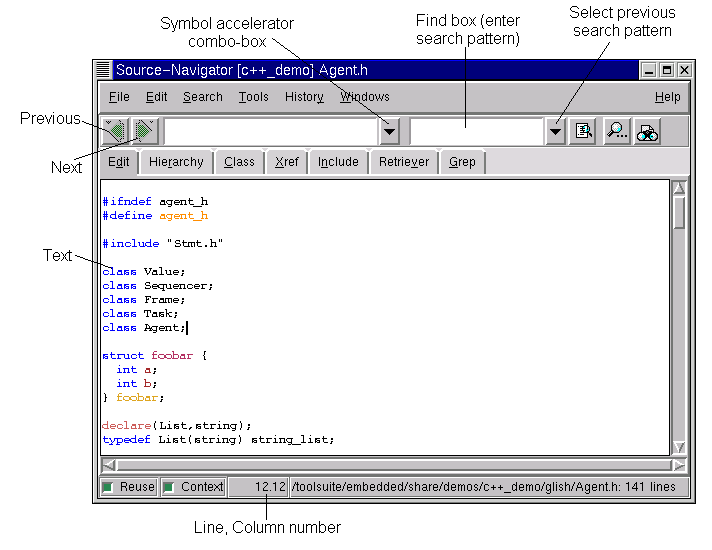Click the Source-Navigator title bar text
This screenshot has height=550, width=712.
pyautogui.click(x=242, y=70)
